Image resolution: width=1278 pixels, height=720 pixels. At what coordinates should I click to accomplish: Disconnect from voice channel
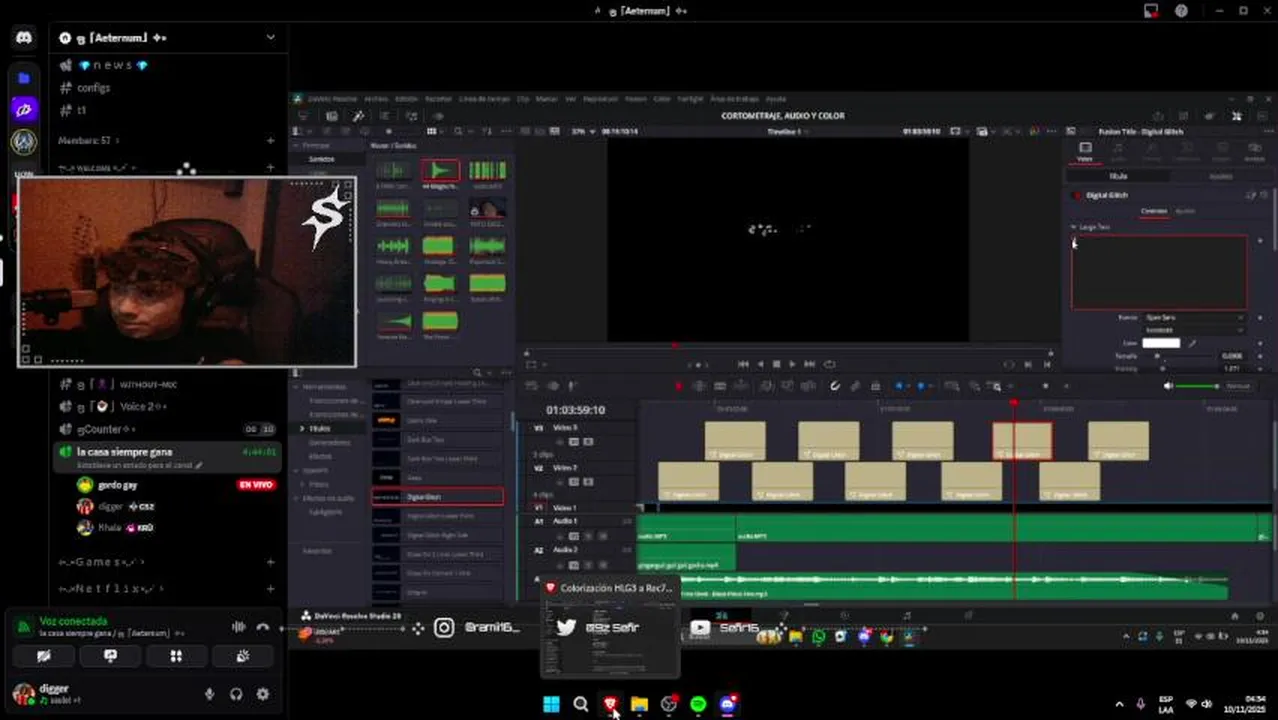click(263, 627)
